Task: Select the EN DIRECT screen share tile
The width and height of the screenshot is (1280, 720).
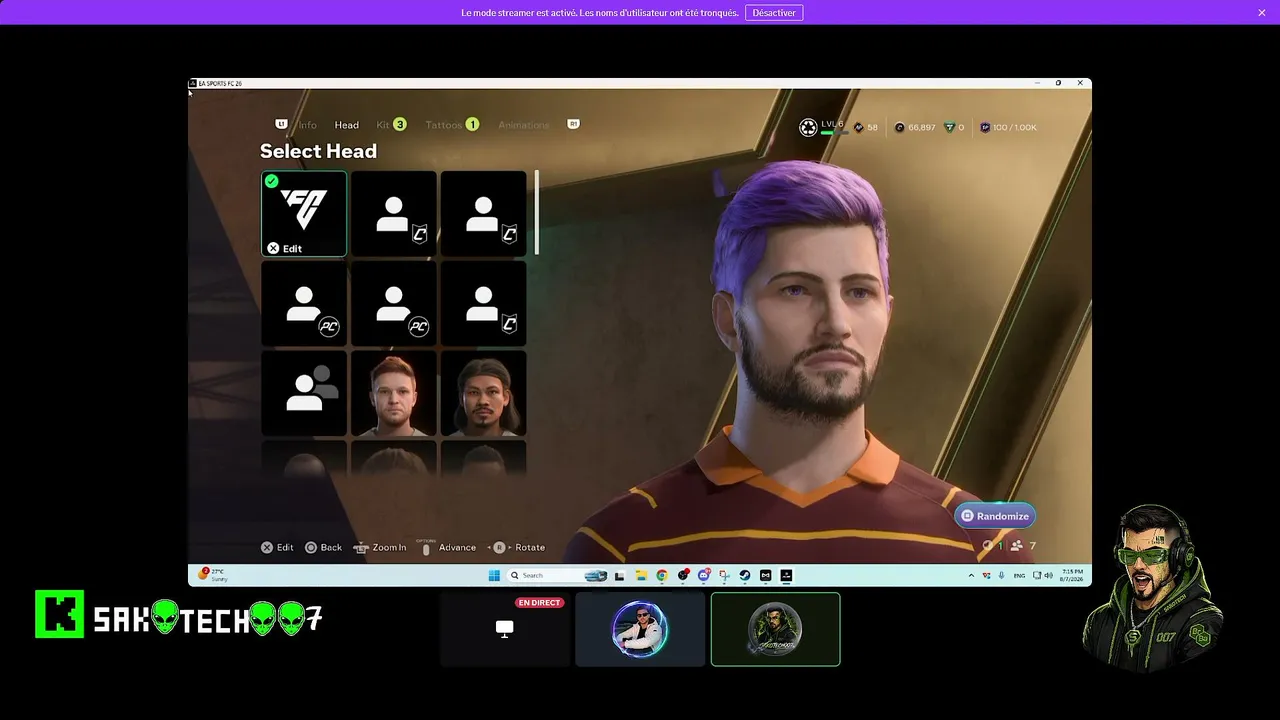Action: pyautogui.click(x=505, y=629)
